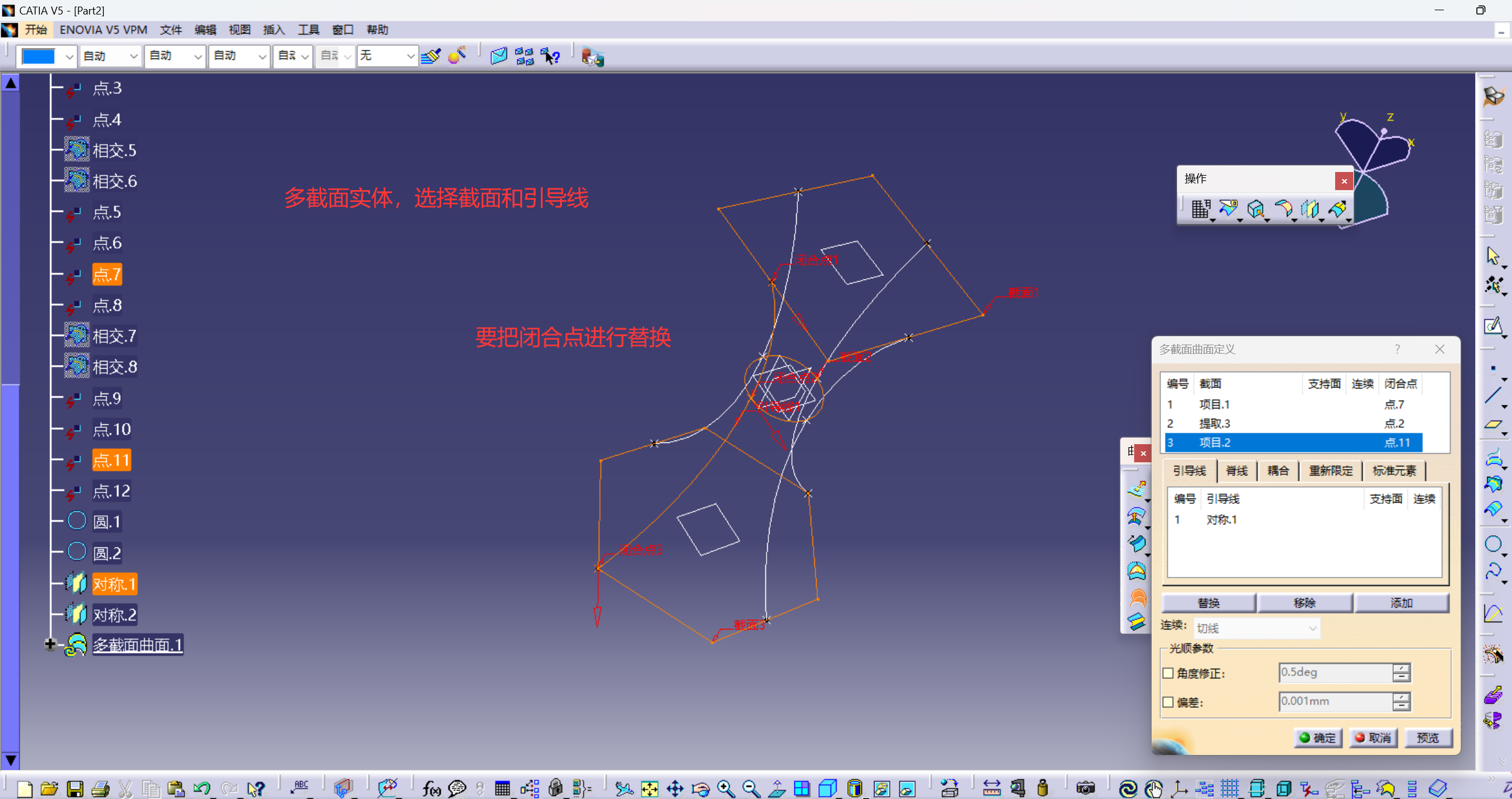Click the Save icon in bottom toolbar
This screenshot has width=1512, height=799.
75,789
